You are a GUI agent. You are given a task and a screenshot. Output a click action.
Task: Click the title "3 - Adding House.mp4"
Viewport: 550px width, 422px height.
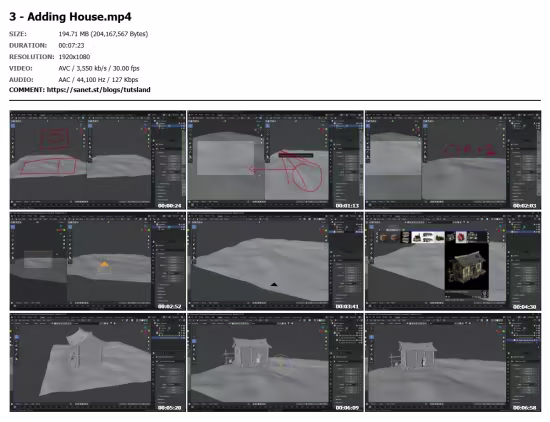click(x=70, y=16)
